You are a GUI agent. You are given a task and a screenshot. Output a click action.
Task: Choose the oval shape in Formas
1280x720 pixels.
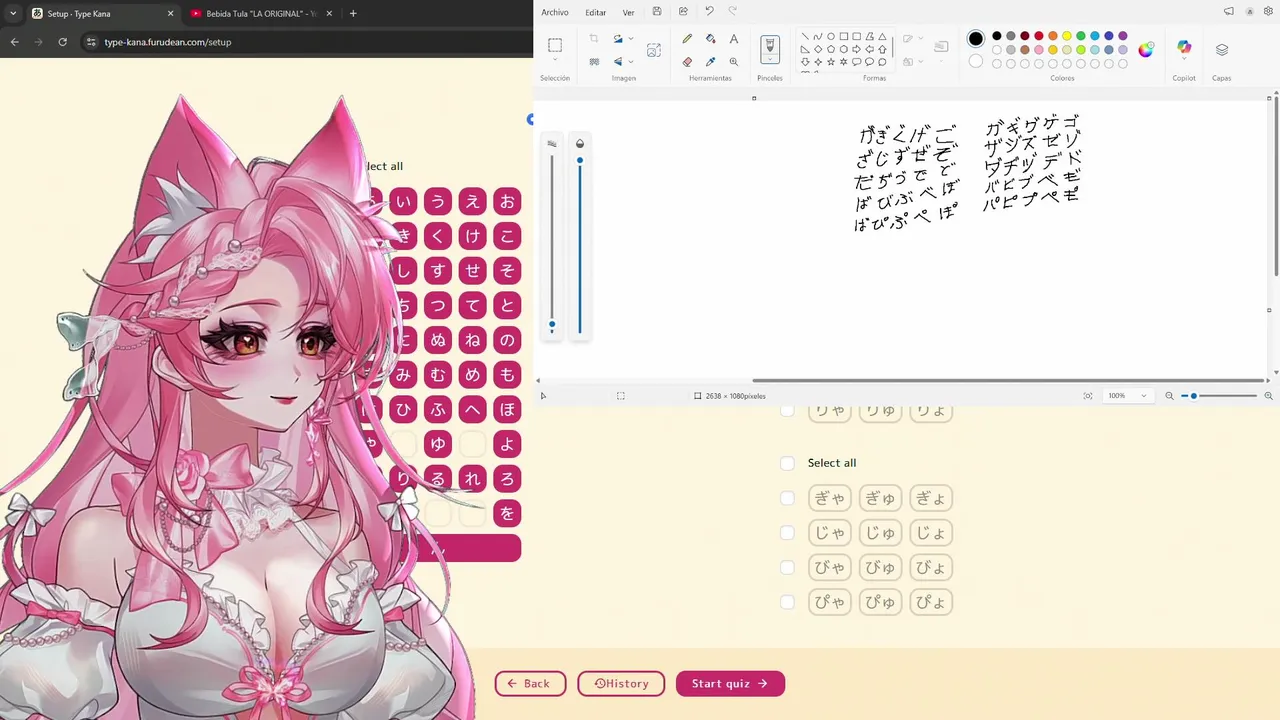tap(831, 37)
